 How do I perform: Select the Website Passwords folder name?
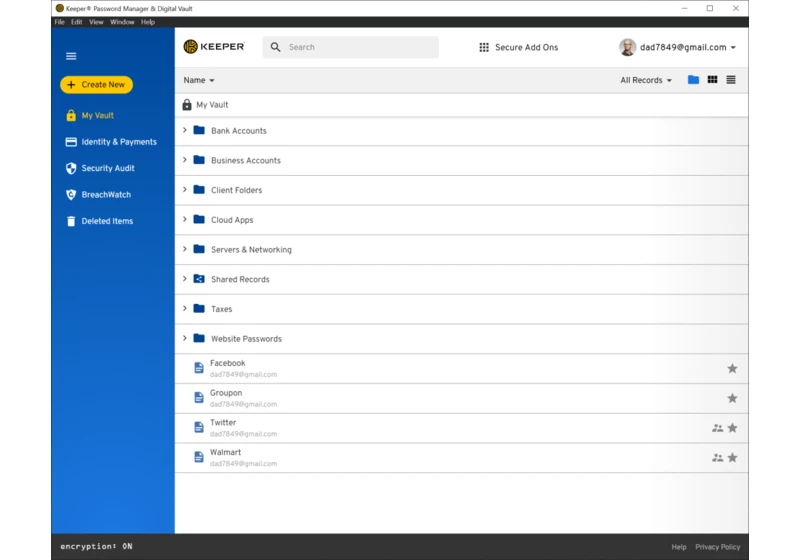click(246, 339)
